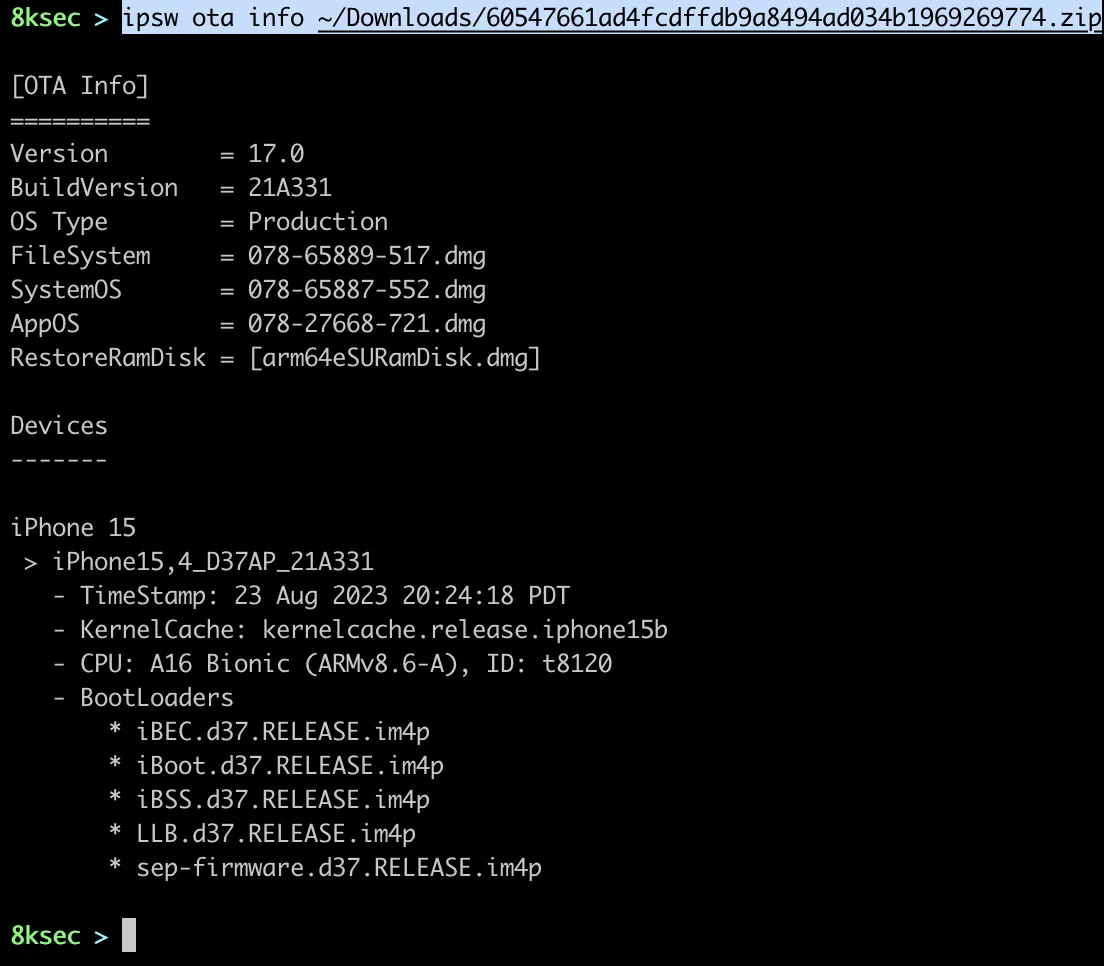The image size is (1104, 966).
Task: Click the 8ksec prompt on the first line
Action: 46,18
